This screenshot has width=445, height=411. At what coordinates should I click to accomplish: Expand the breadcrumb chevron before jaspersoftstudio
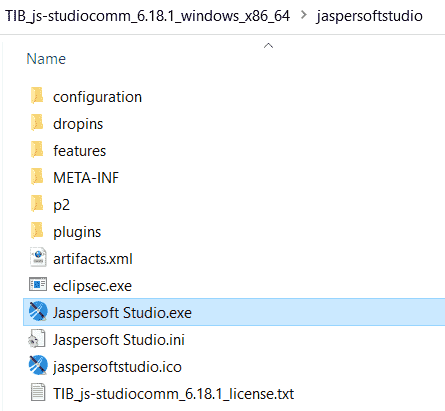pos(303,15)
